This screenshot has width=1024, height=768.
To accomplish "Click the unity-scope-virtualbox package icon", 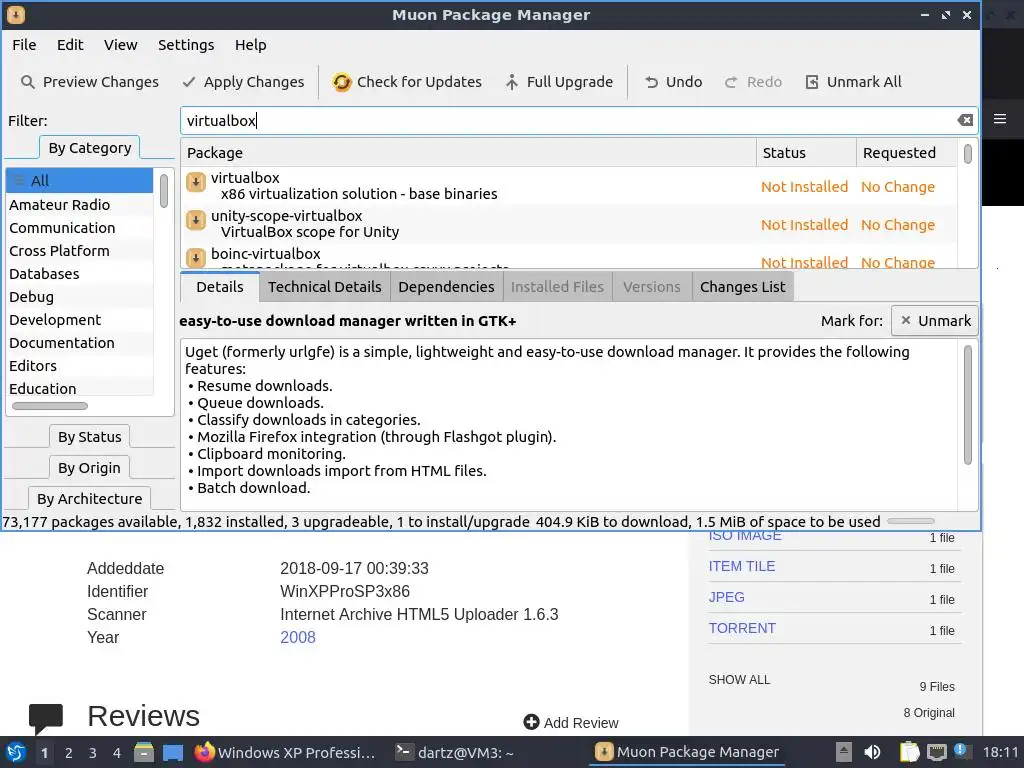I will pyautogui.click(x=195, y=220).
